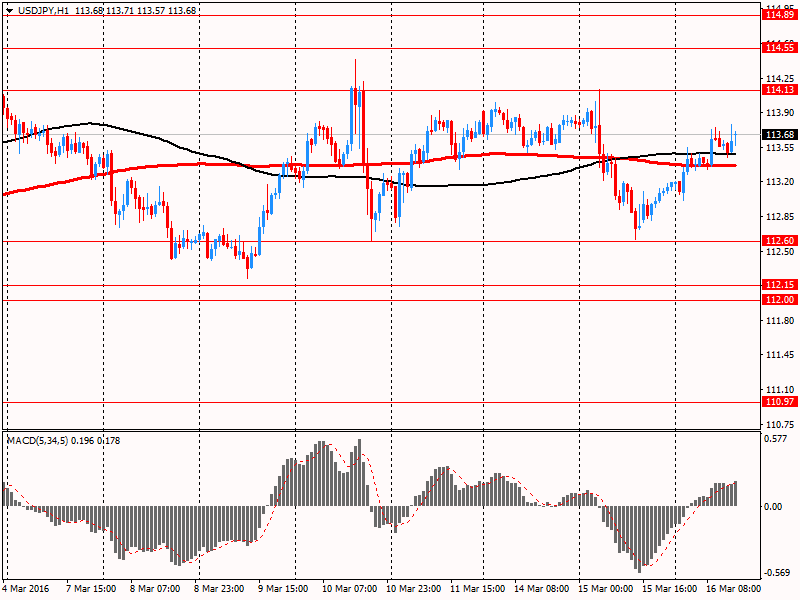Image resolution: width=800 pixels, height=600 pixels.
Task: Select the 114.89 red price level tag
Action: (779, 15)
